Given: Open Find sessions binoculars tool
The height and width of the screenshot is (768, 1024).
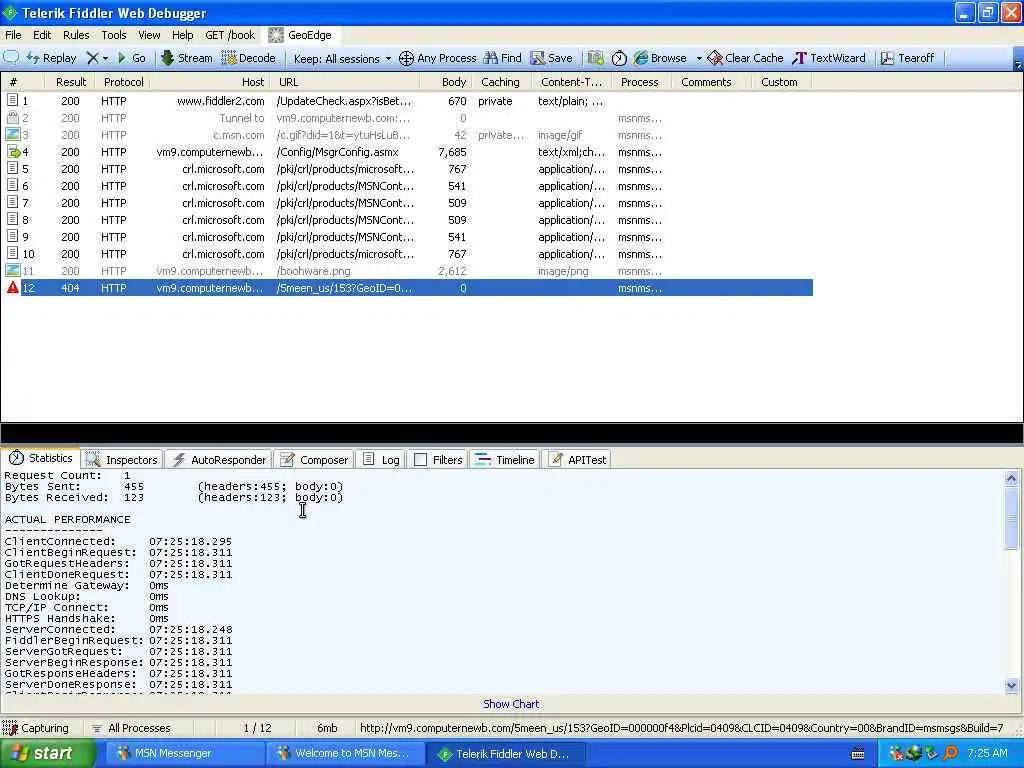Looking at the screenshot, I should pyautogui.click(x=502, y=58).
